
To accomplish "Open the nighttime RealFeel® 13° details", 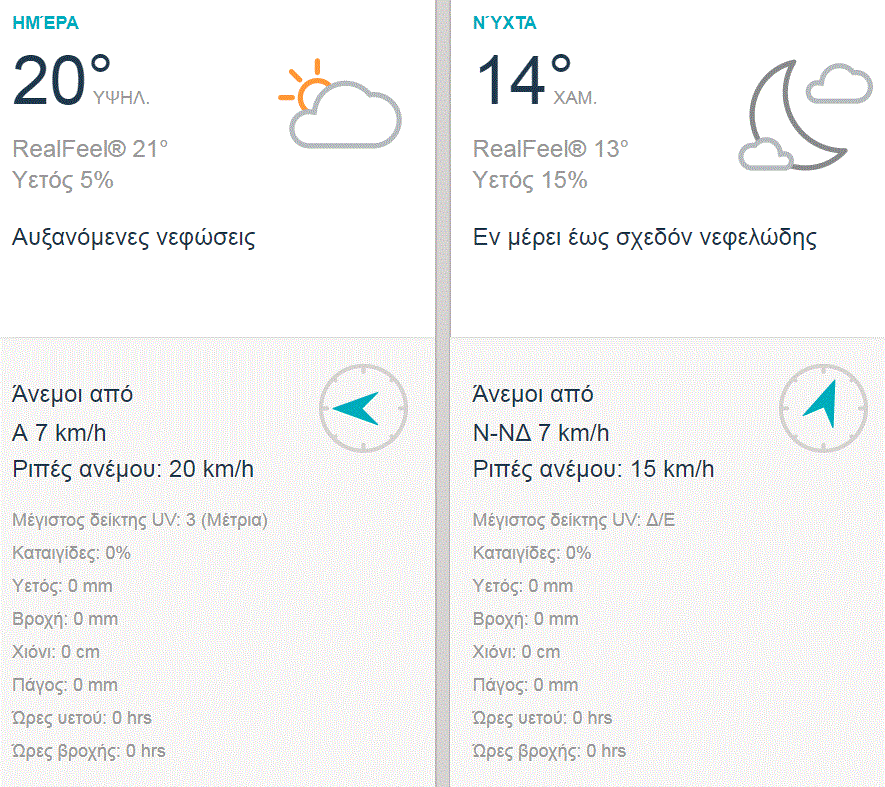I will tap(548, 148).
